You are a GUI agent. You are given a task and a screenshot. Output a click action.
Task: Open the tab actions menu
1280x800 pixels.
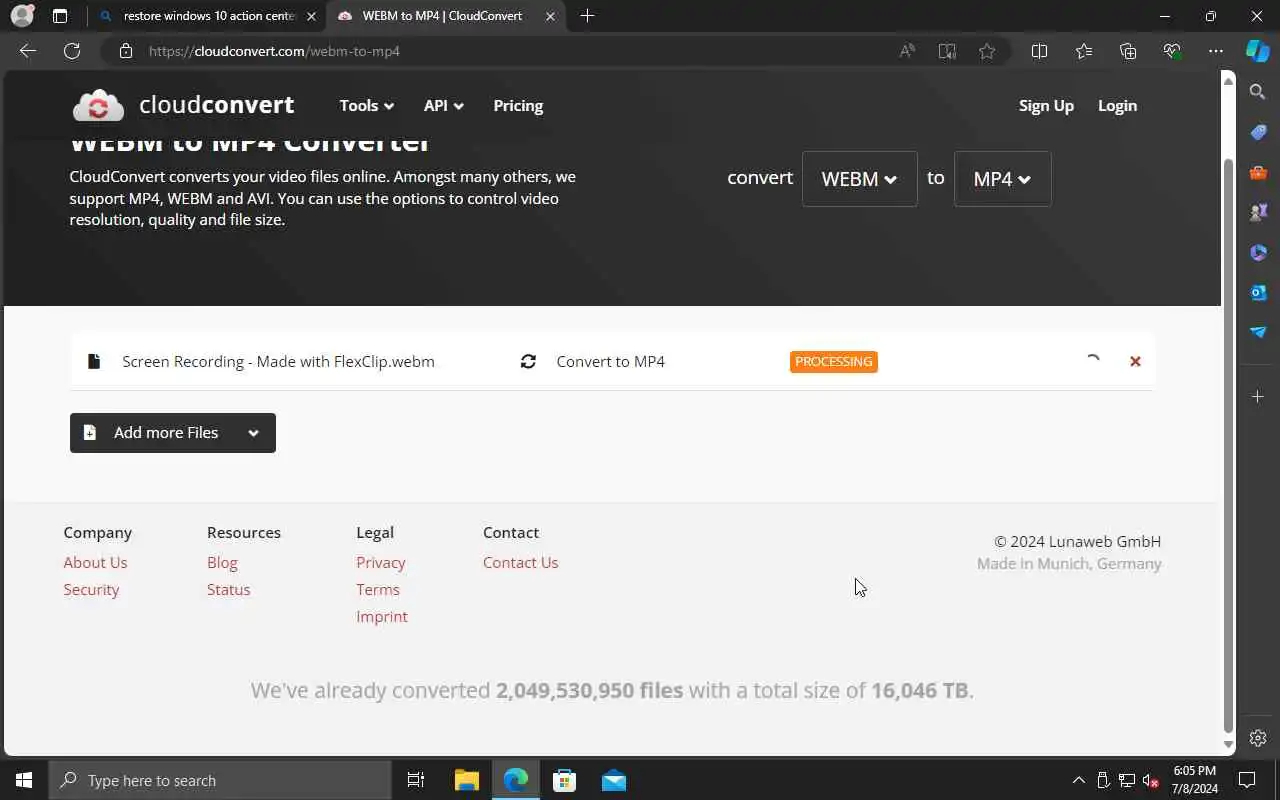60,16
